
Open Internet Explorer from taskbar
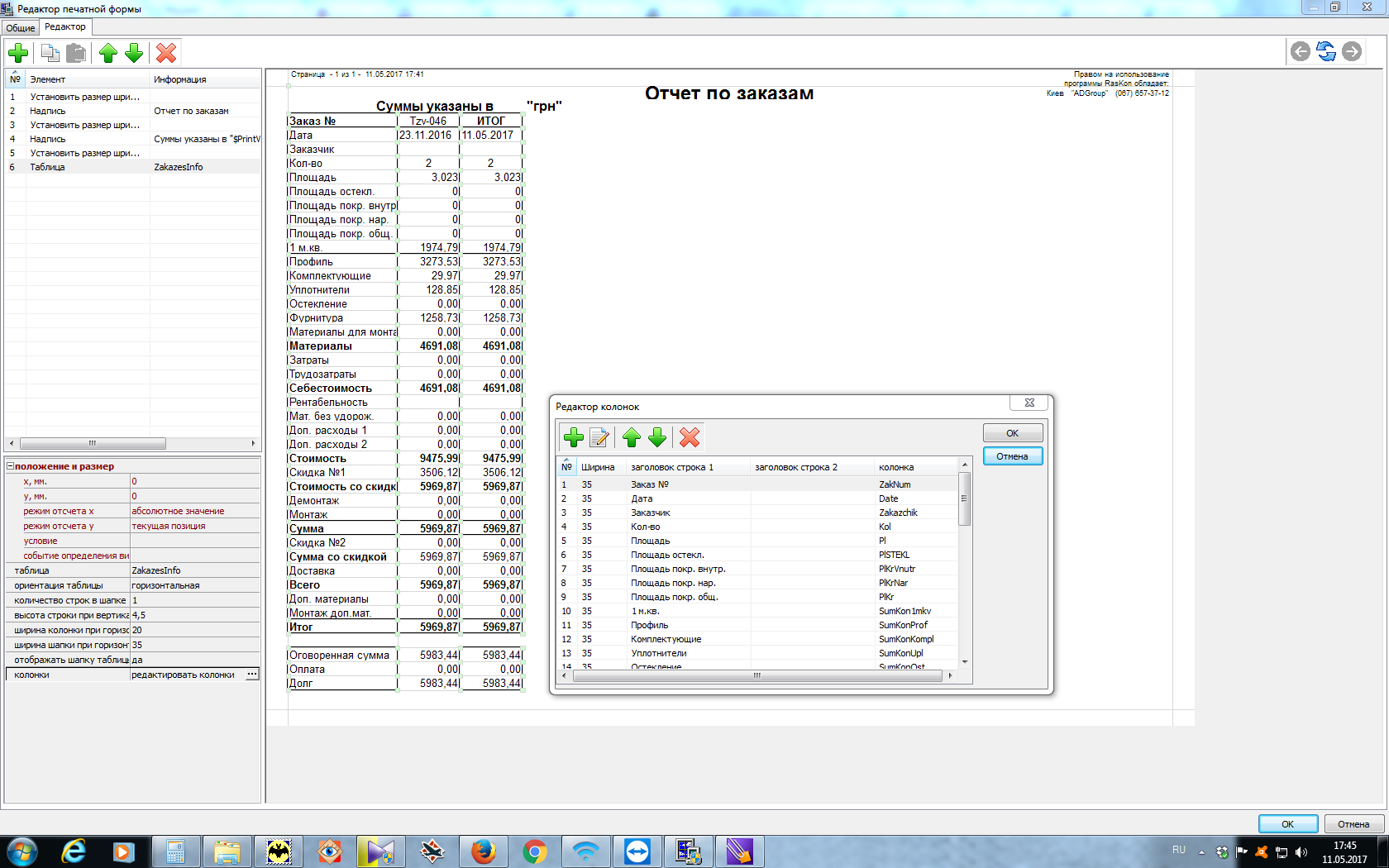[74, 851]
